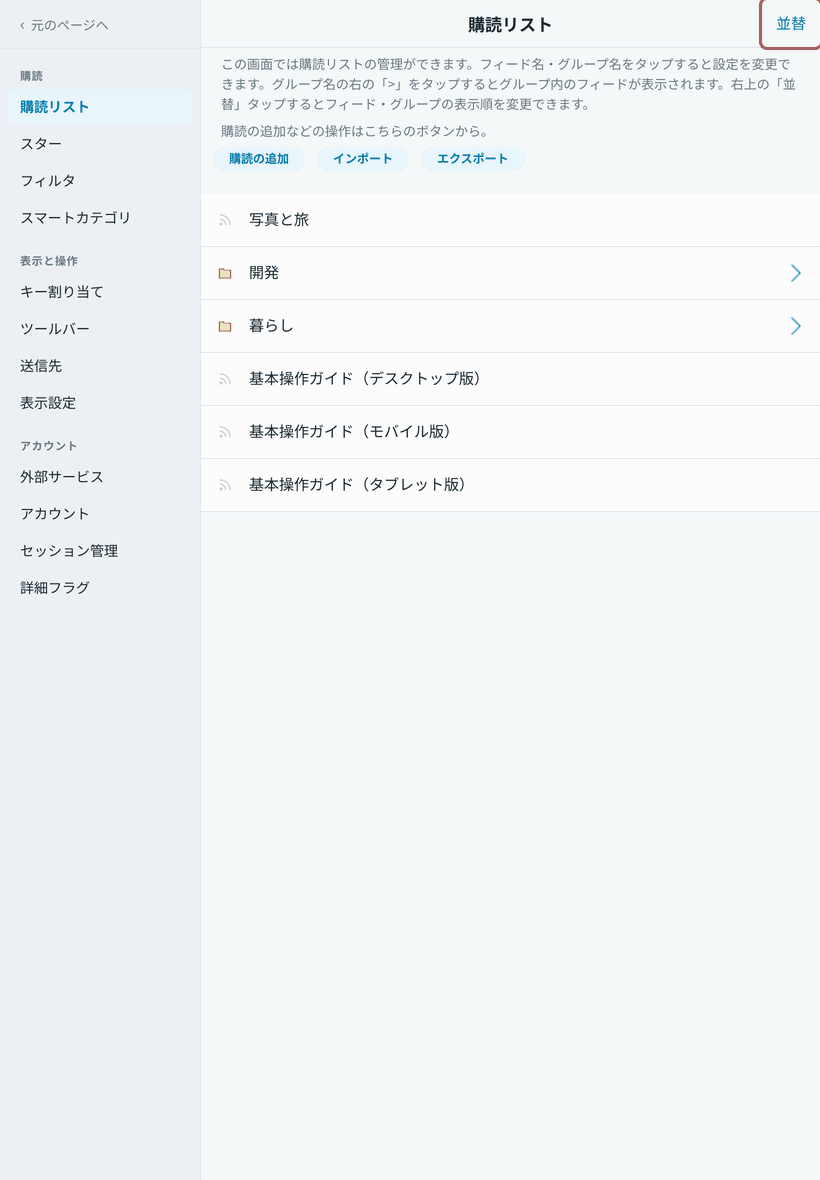
Task: Click RSS icon of 基本操作ガイド（デスクトップ版）
Action: (224, 379)
